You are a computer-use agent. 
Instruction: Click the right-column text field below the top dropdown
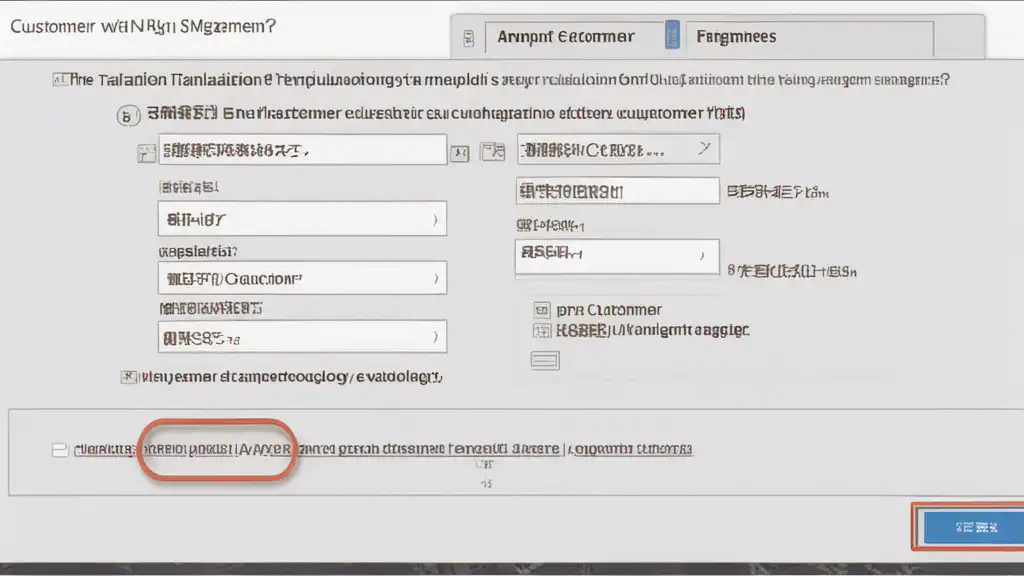618,191
